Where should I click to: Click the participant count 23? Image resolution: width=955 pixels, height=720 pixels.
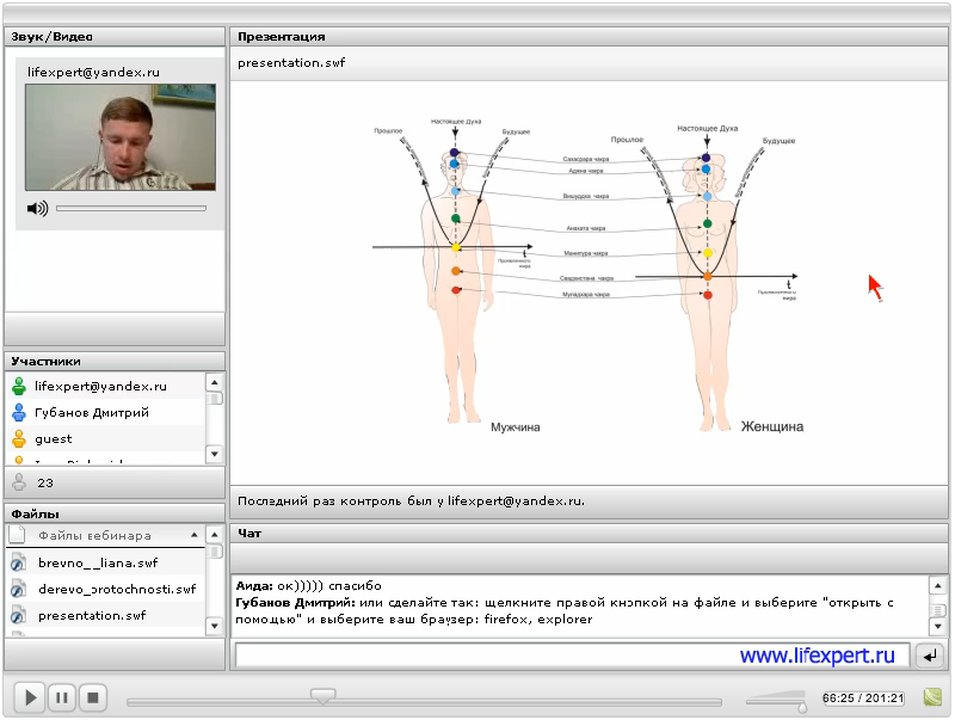45,483
